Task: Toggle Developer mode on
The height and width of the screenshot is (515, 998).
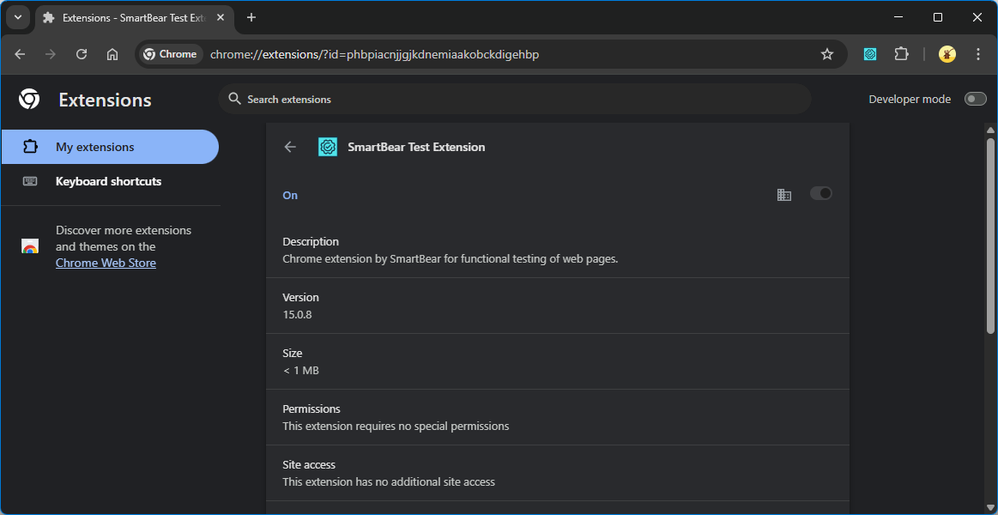Action: coord(974,99)
